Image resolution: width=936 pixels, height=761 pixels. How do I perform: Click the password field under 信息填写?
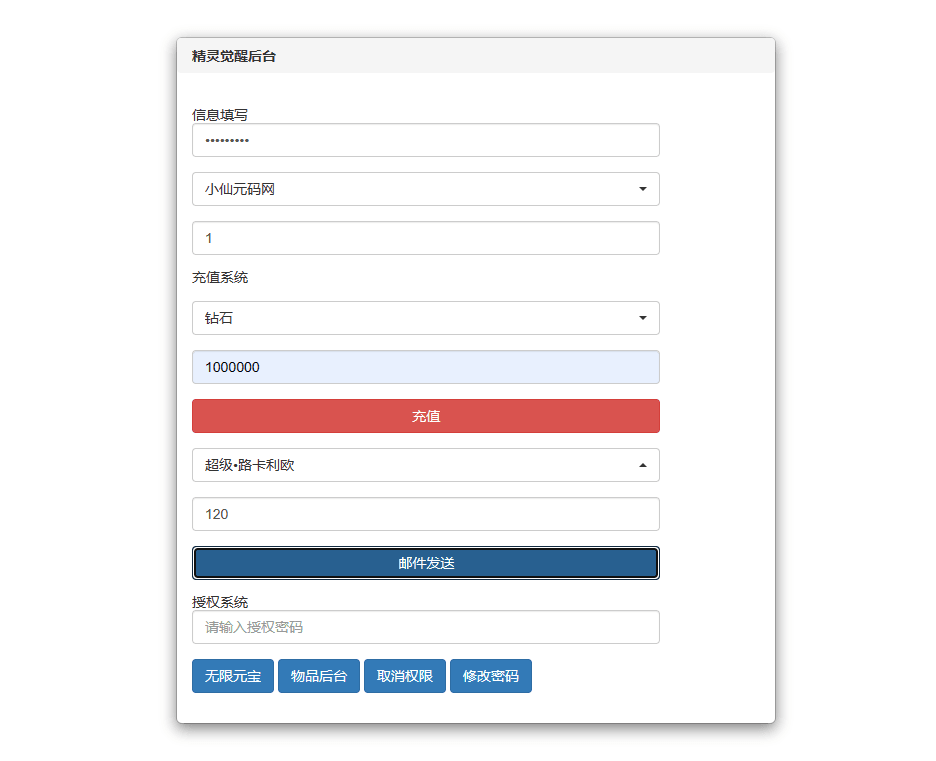click(x=426, y=140)
